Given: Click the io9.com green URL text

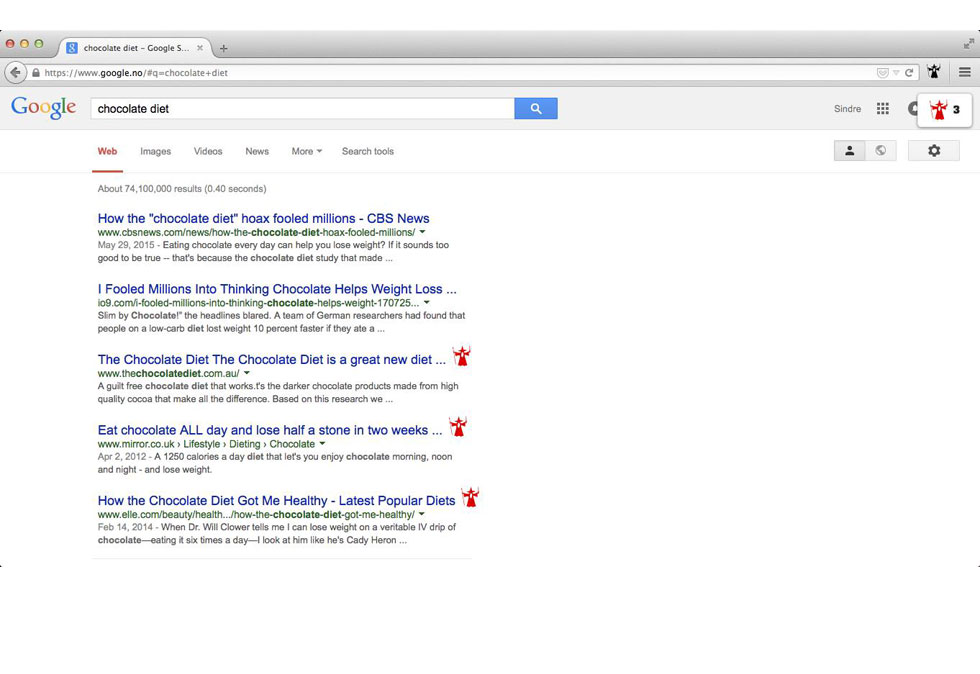Looking at the screenshot, I should tap(258, 303).
